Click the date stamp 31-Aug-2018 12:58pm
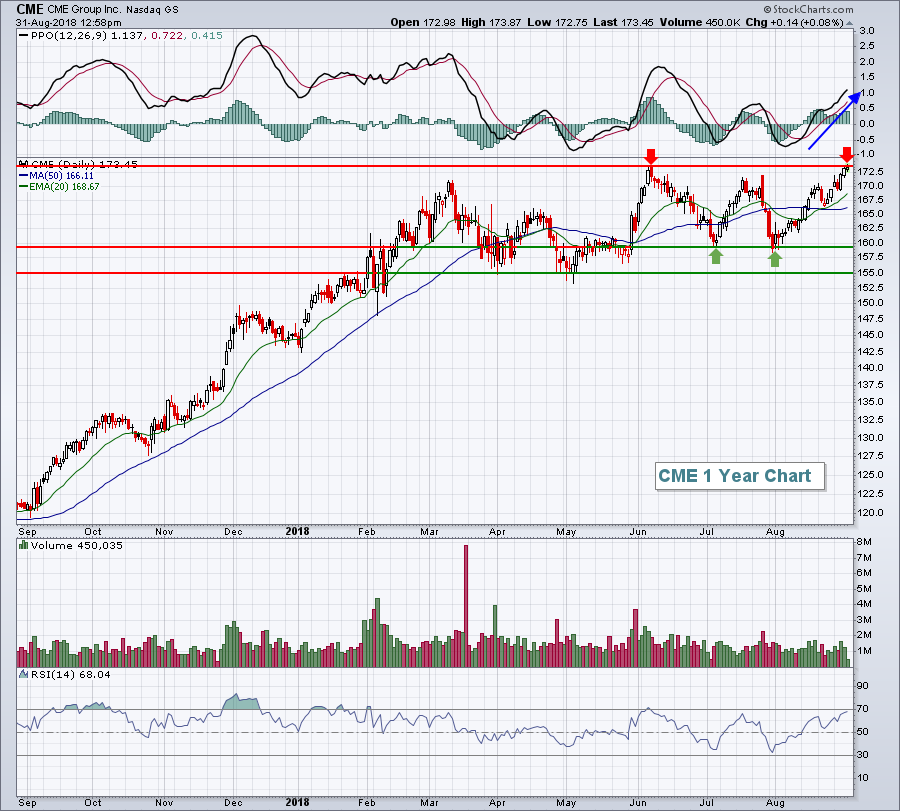This screenshot has height=811, width=900. pos(69,23)
